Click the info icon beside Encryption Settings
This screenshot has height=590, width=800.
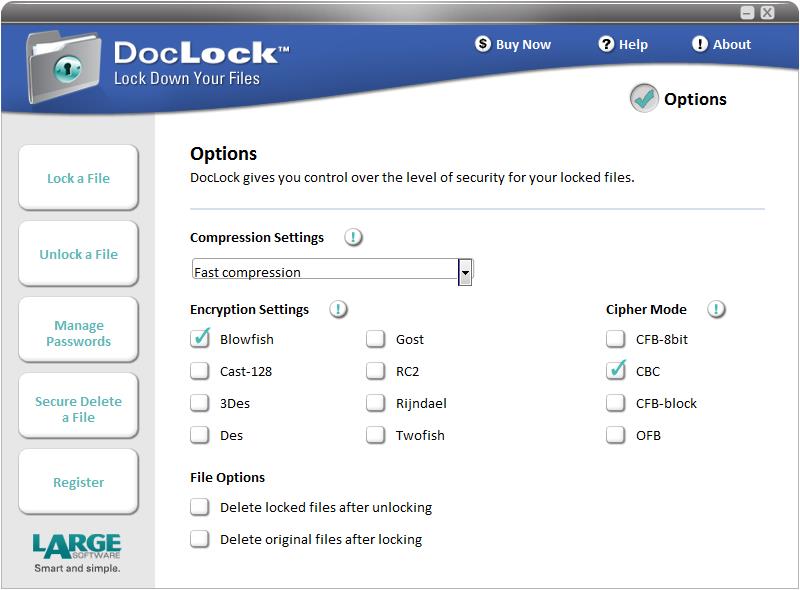[x=338, y=309]
